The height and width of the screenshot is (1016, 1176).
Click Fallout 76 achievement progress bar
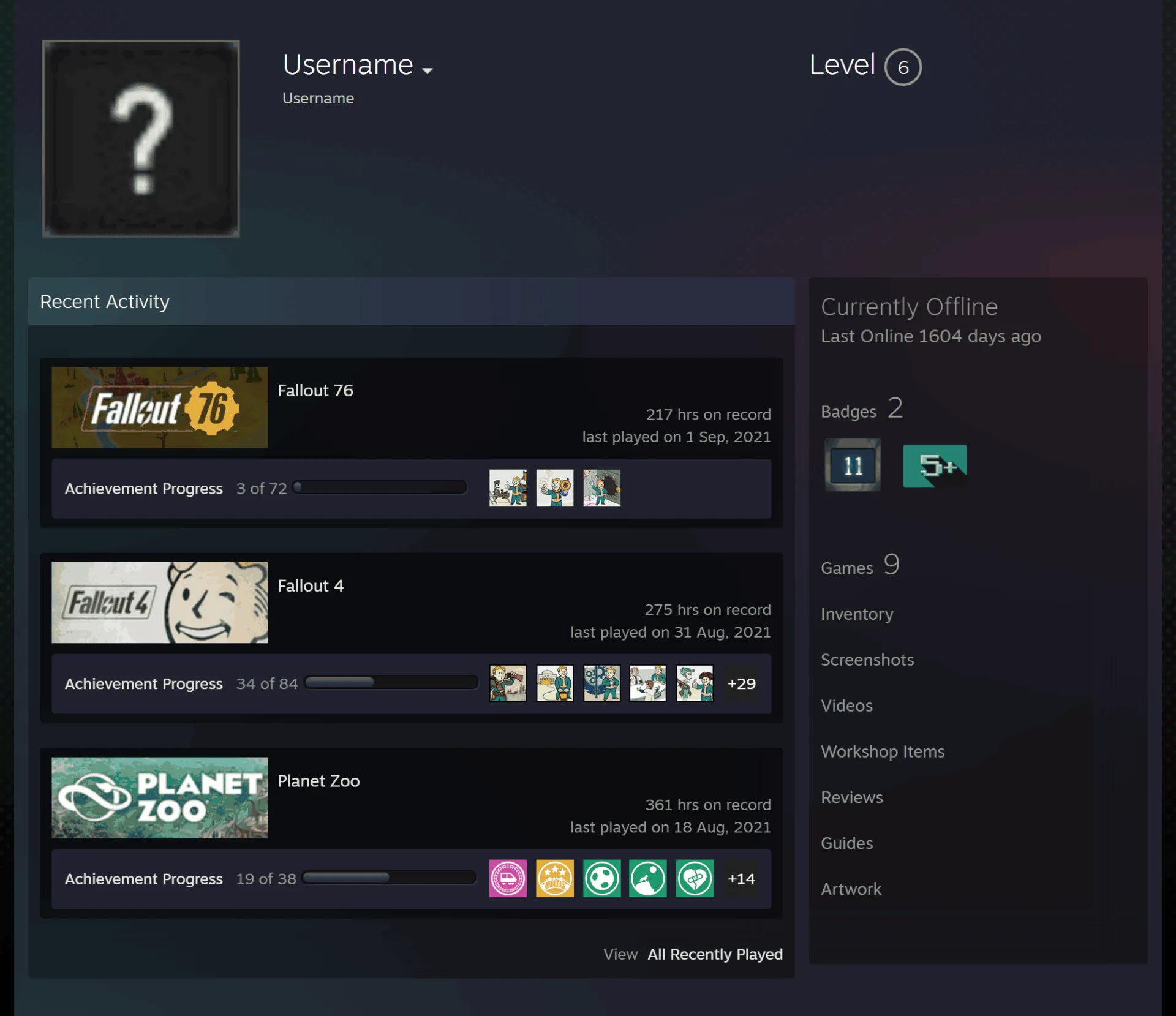(x=380, y=487)
